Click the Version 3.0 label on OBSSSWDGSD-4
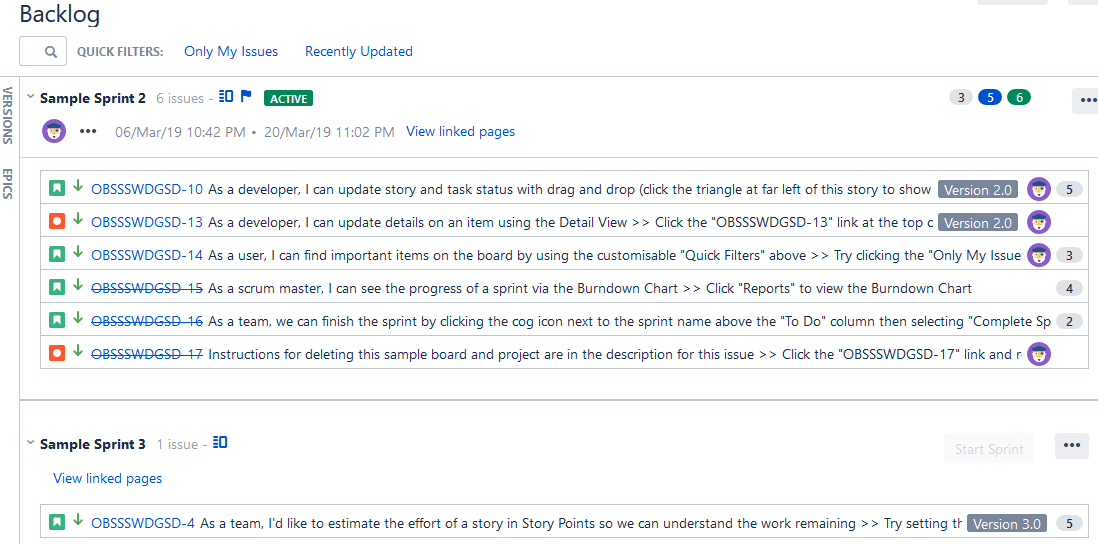This screenshot has height=544, width=1098. click(x=1007, y=524)
